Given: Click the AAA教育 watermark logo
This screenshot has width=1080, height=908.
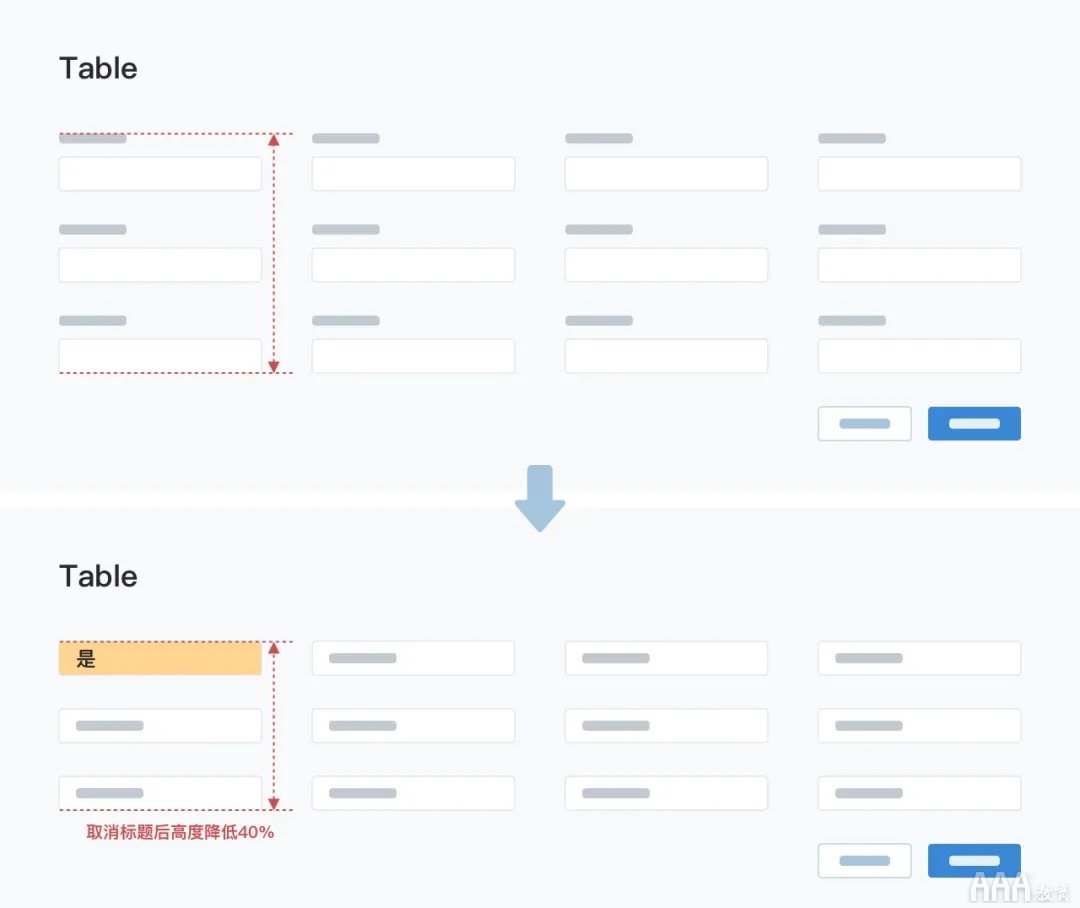Looking at the screenshot, I should click(1020, 886).
